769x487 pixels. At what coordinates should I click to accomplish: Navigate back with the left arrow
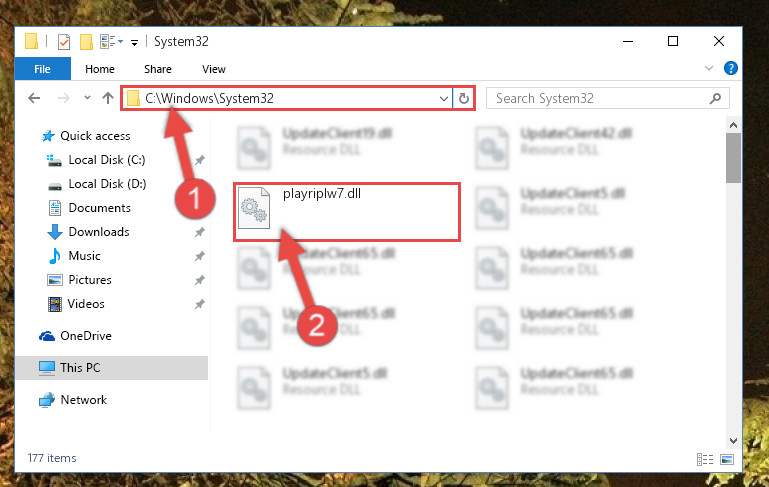point(34,98)
